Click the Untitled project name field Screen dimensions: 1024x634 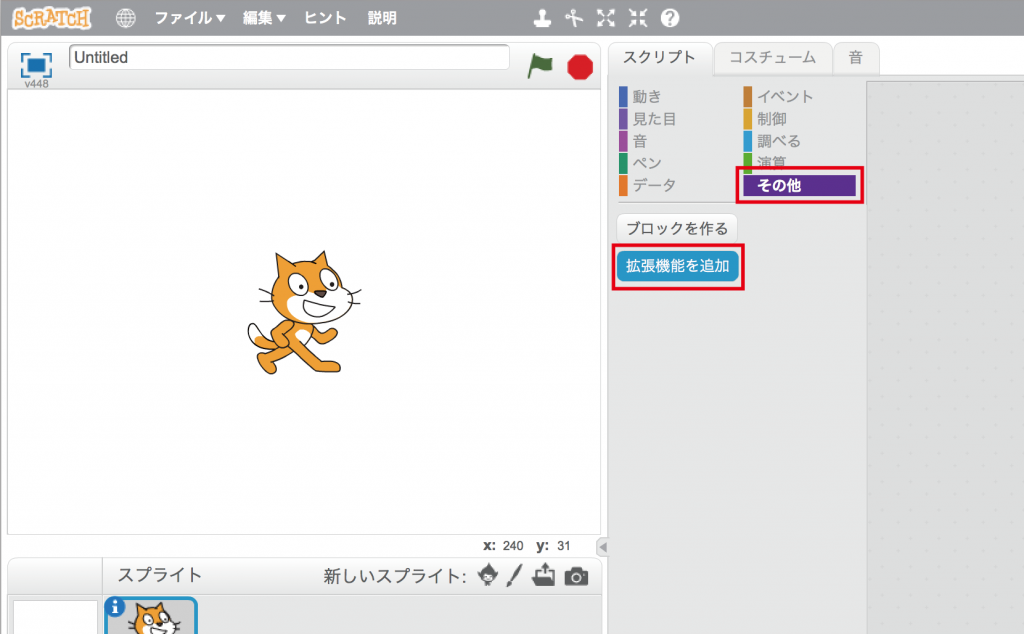tap(288, 58)
